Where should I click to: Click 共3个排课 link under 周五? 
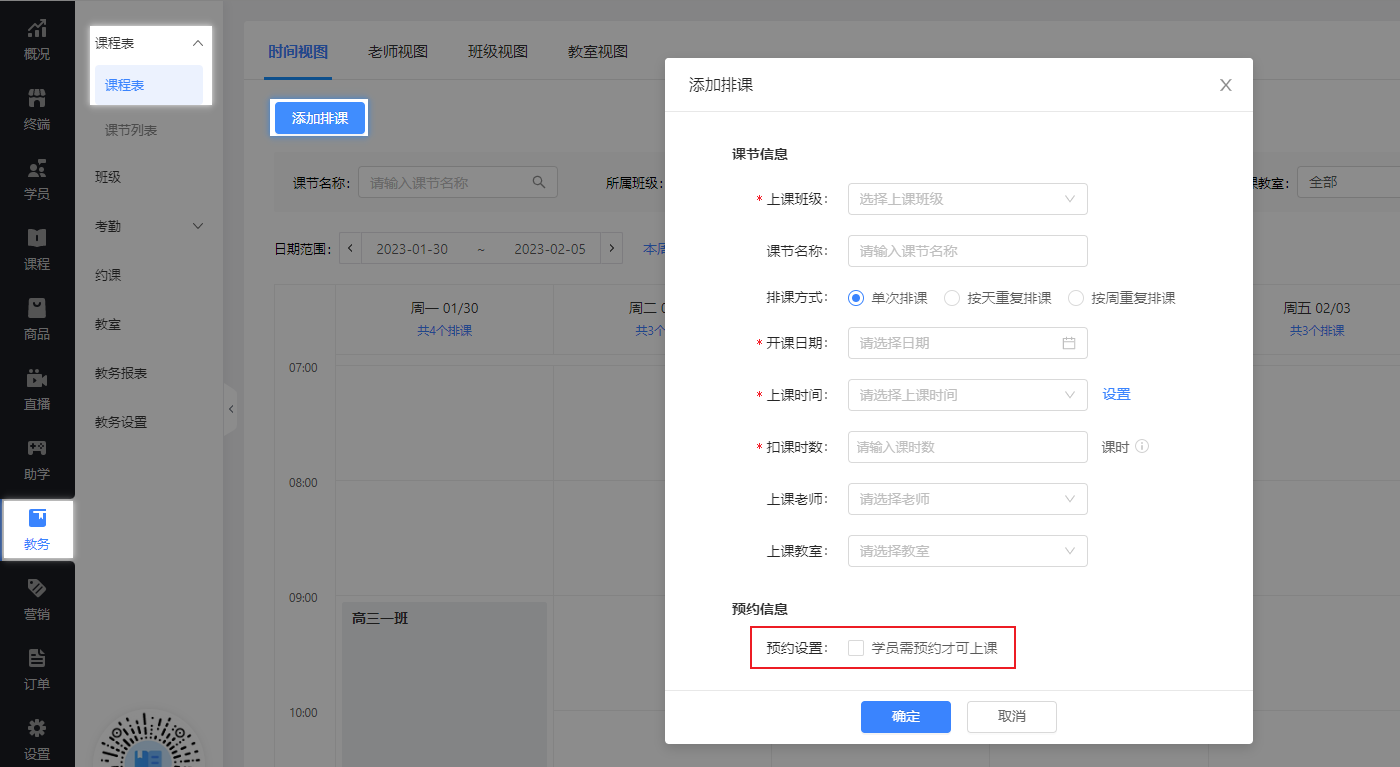coord(1317,331)
